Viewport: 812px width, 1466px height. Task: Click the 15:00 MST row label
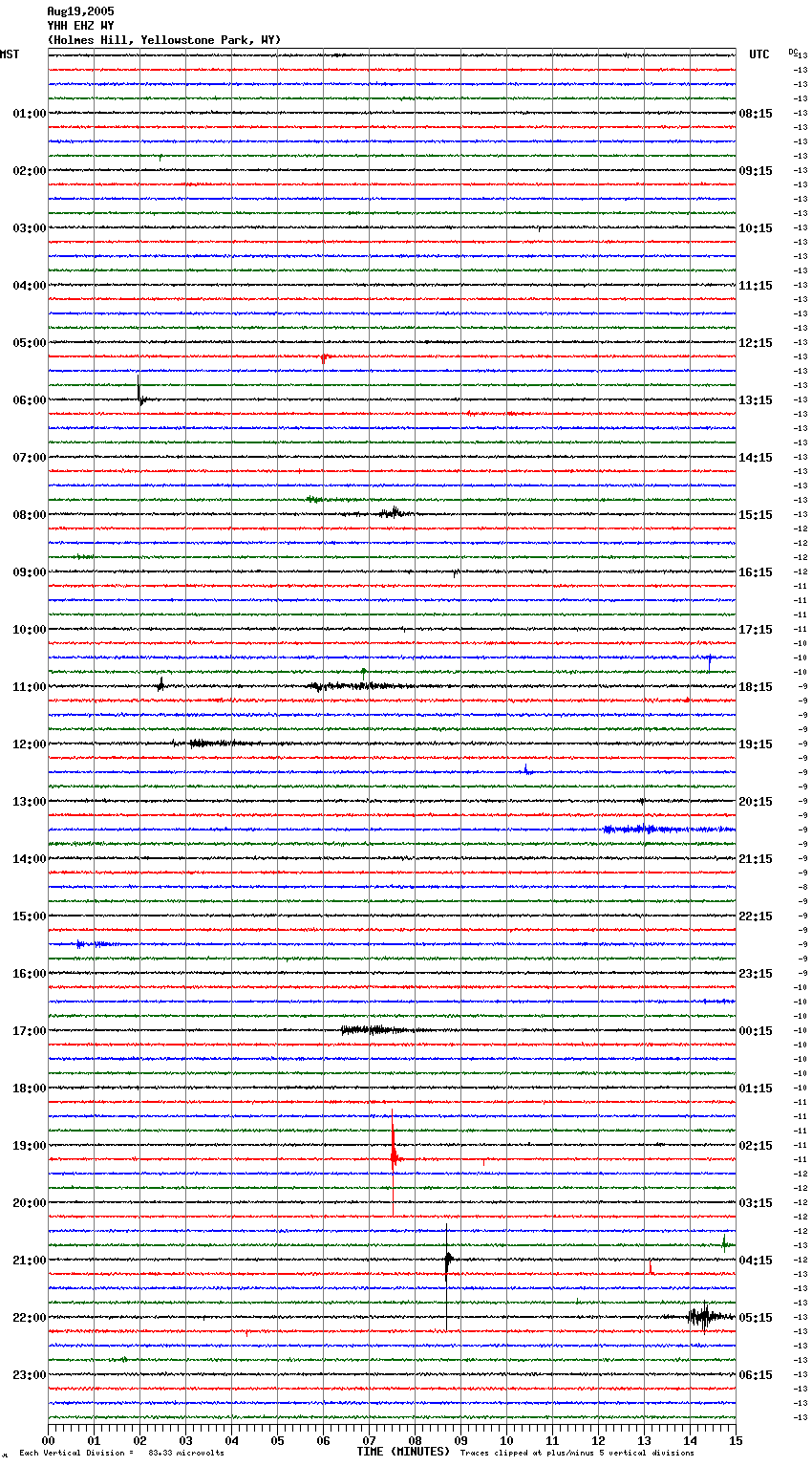tap(30, 916)
